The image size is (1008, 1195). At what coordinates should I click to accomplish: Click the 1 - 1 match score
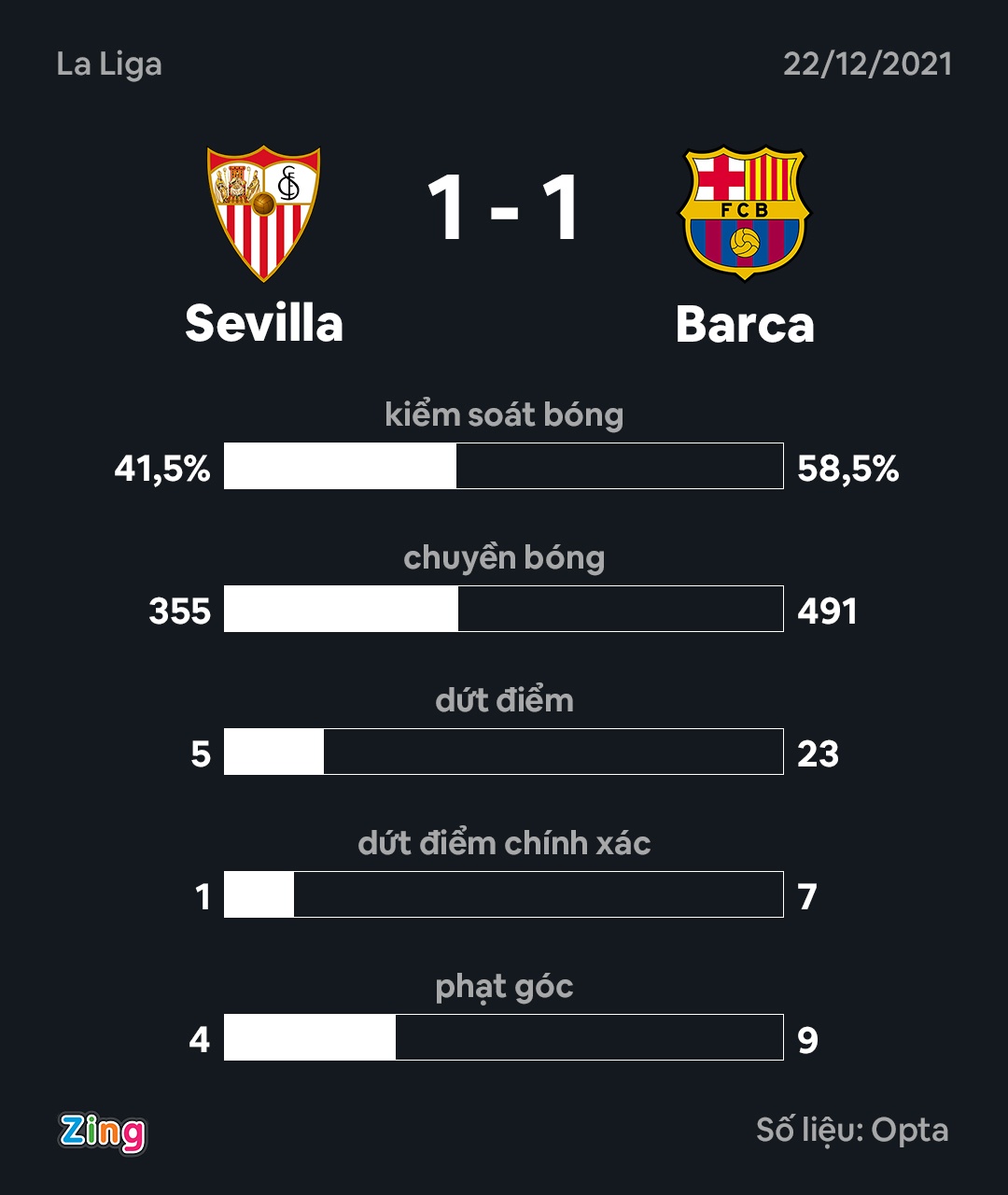coord(504,209)
